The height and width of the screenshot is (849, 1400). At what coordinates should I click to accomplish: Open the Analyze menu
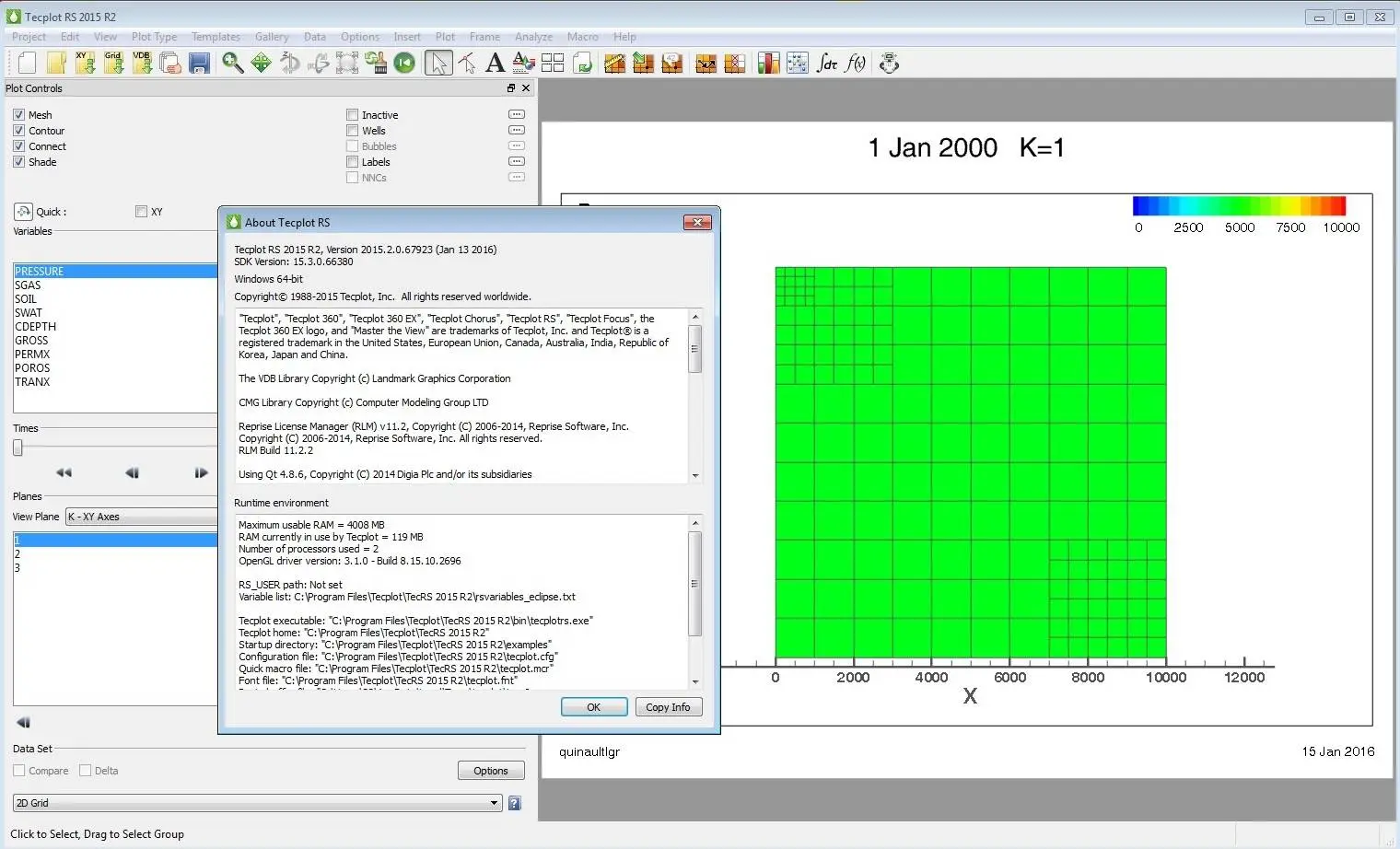533,37
